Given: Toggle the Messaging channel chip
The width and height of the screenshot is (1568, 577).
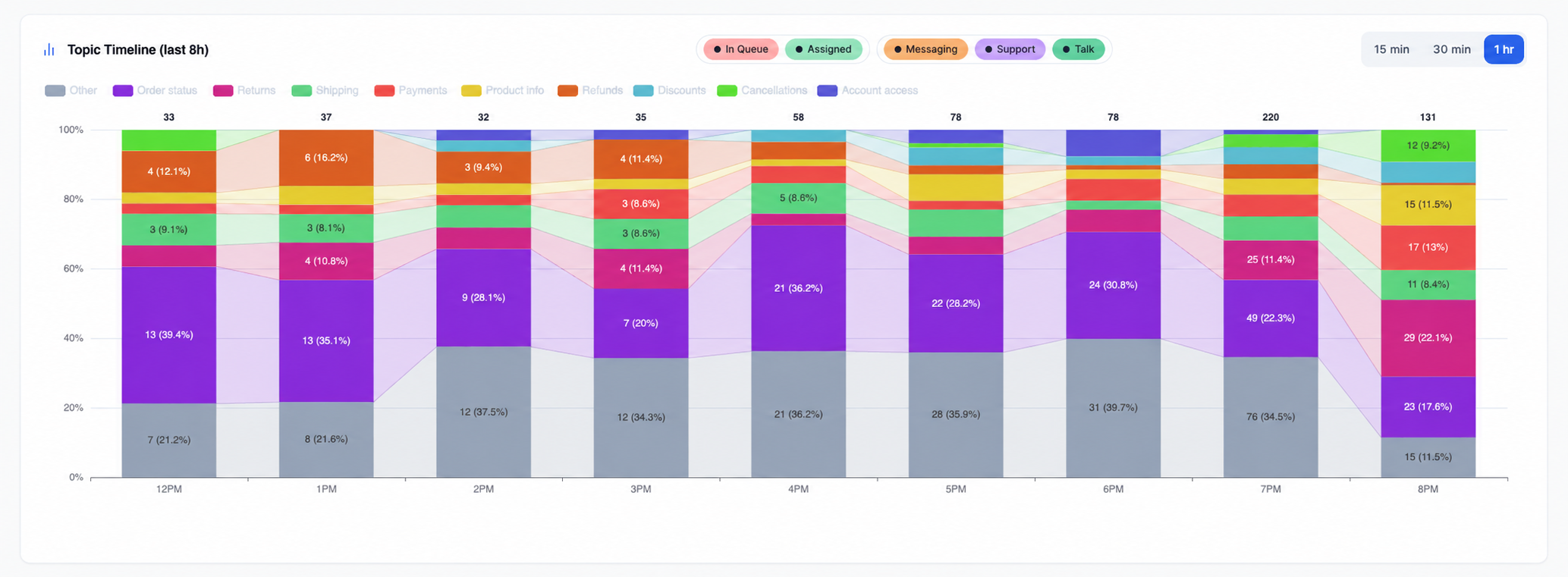Looking at the screenshot, I should [x=925, y=49].
